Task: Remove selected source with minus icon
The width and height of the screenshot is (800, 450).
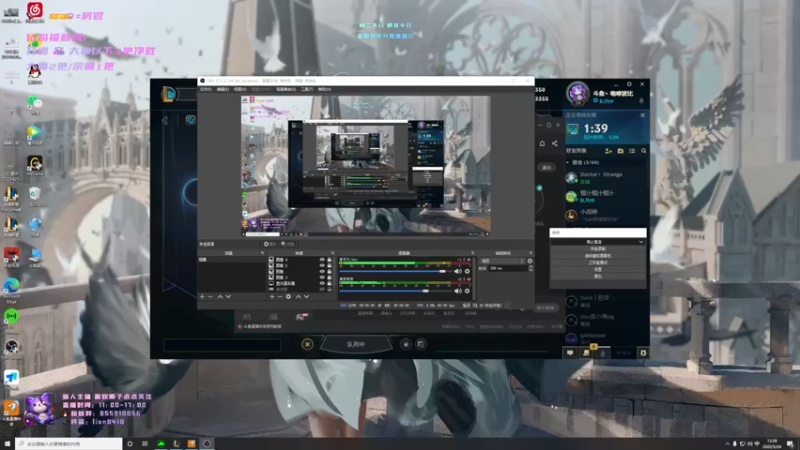Action: click(x=280, y=296)
